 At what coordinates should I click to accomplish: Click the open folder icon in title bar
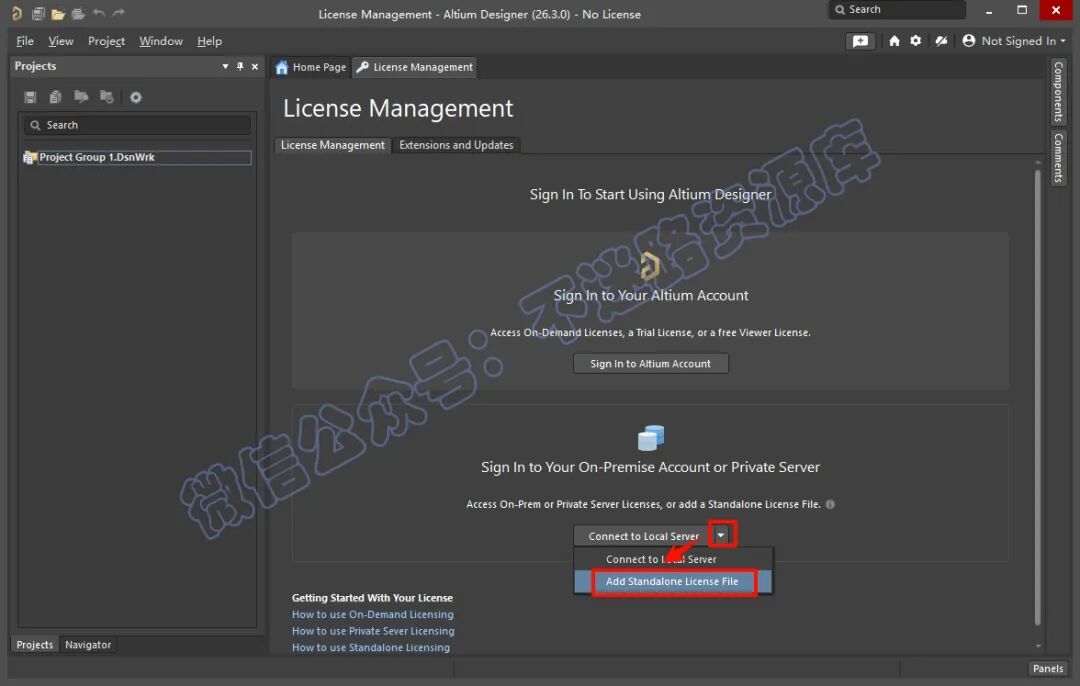[x=58, y=14]
